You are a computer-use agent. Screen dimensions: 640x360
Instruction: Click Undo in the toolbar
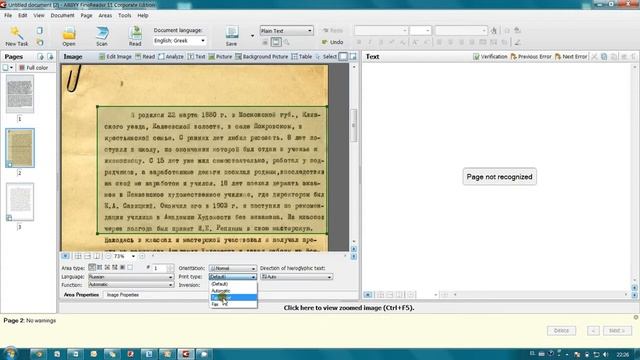coord(333,42)
